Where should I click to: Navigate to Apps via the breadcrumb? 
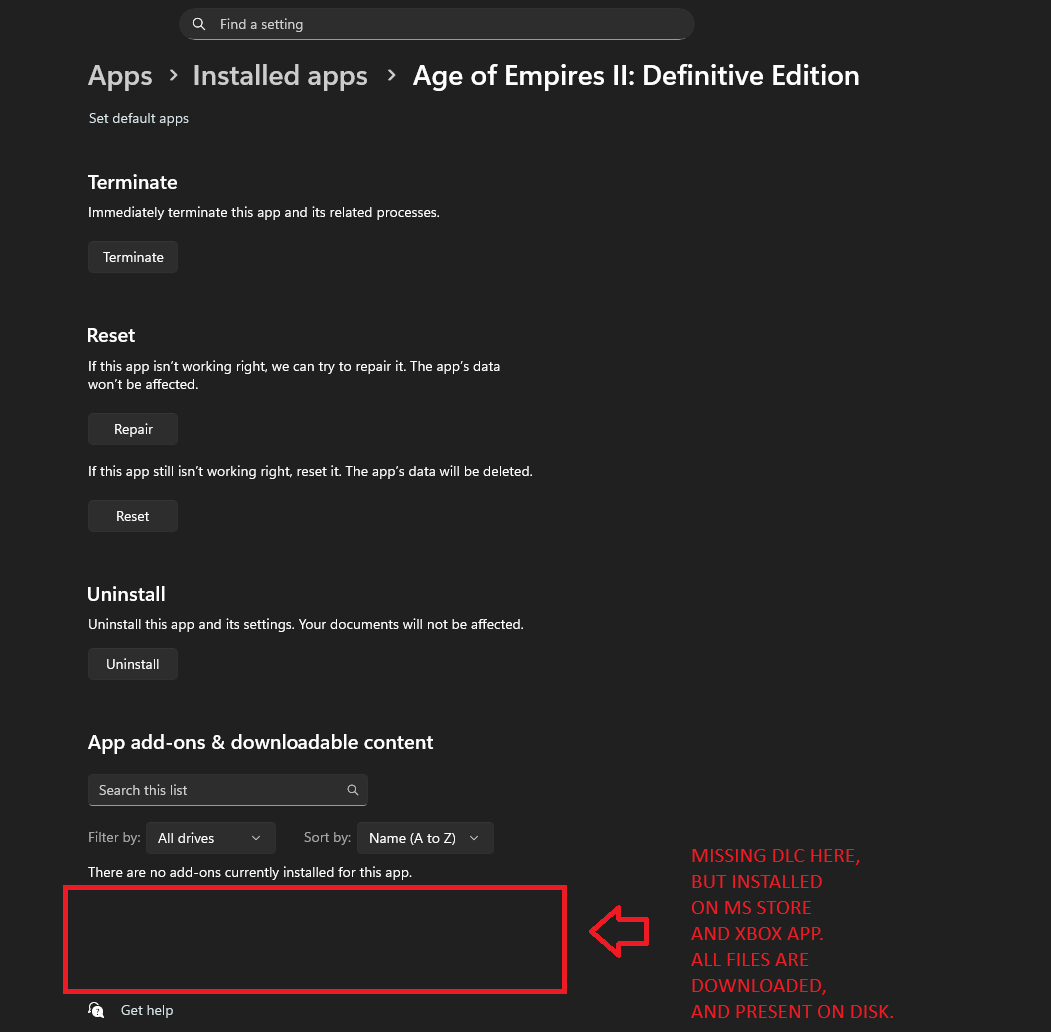(119, 75)
